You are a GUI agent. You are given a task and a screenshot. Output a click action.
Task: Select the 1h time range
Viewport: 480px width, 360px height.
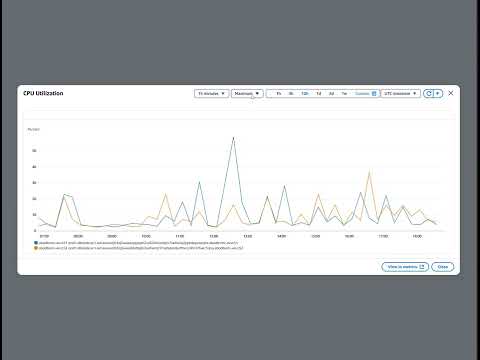[279, 94]
